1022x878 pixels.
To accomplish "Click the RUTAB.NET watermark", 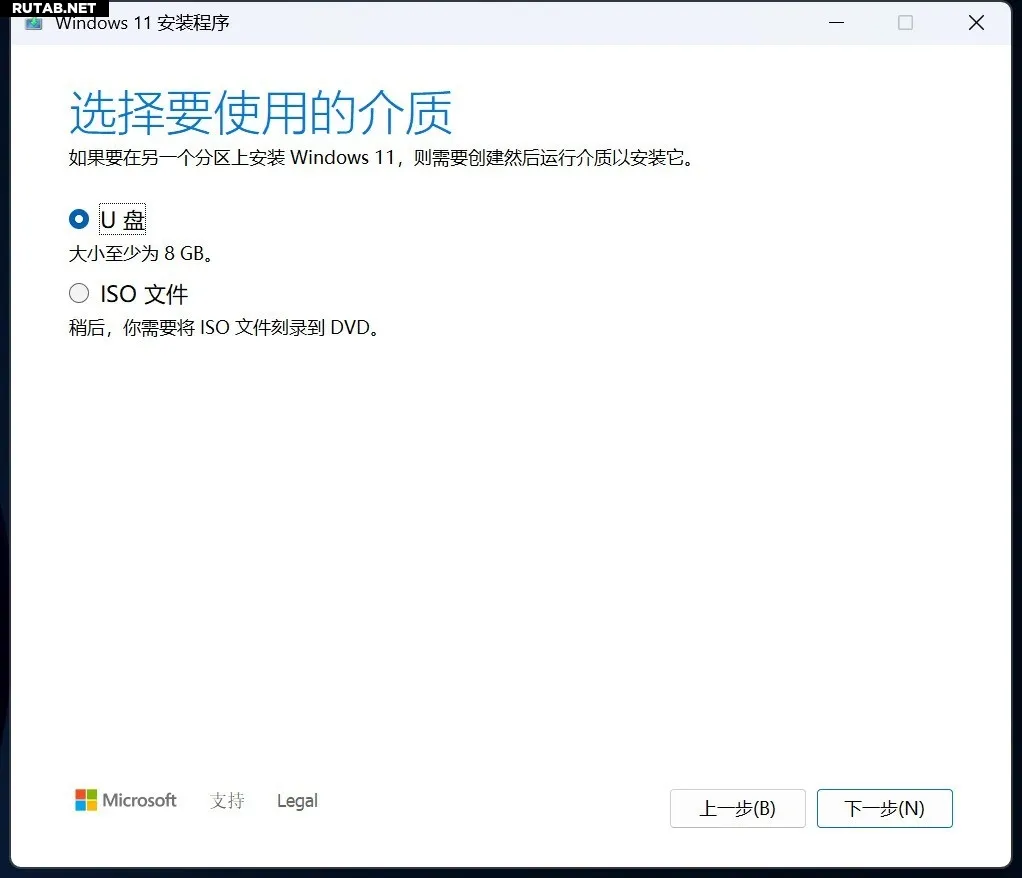I will (54, 8).
